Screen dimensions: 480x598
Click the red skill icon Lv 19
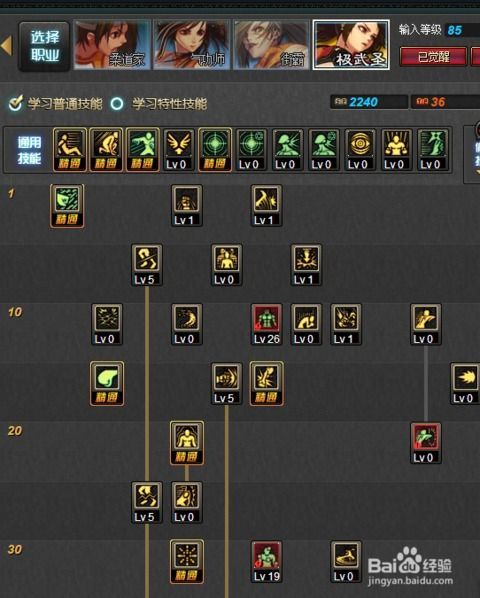(266, 562)
